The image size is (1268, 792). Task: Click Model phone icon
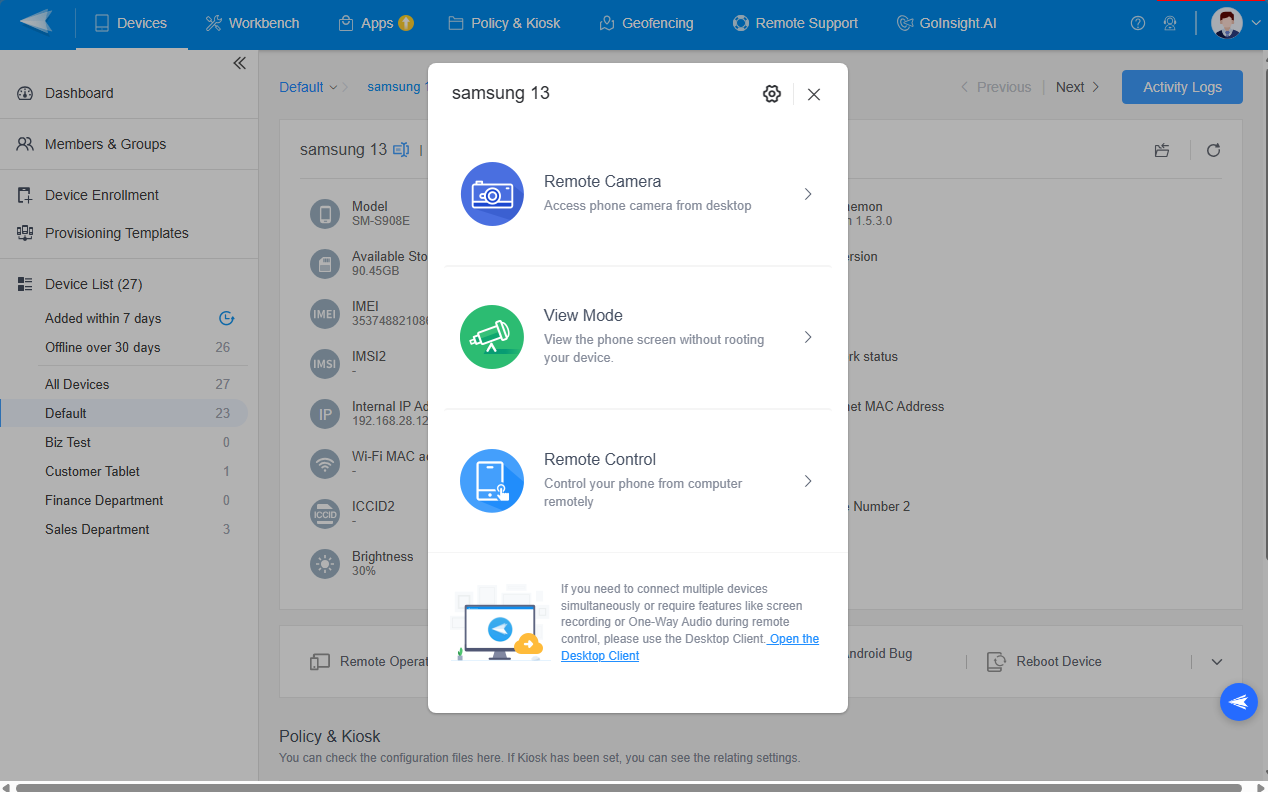[324, 213]
